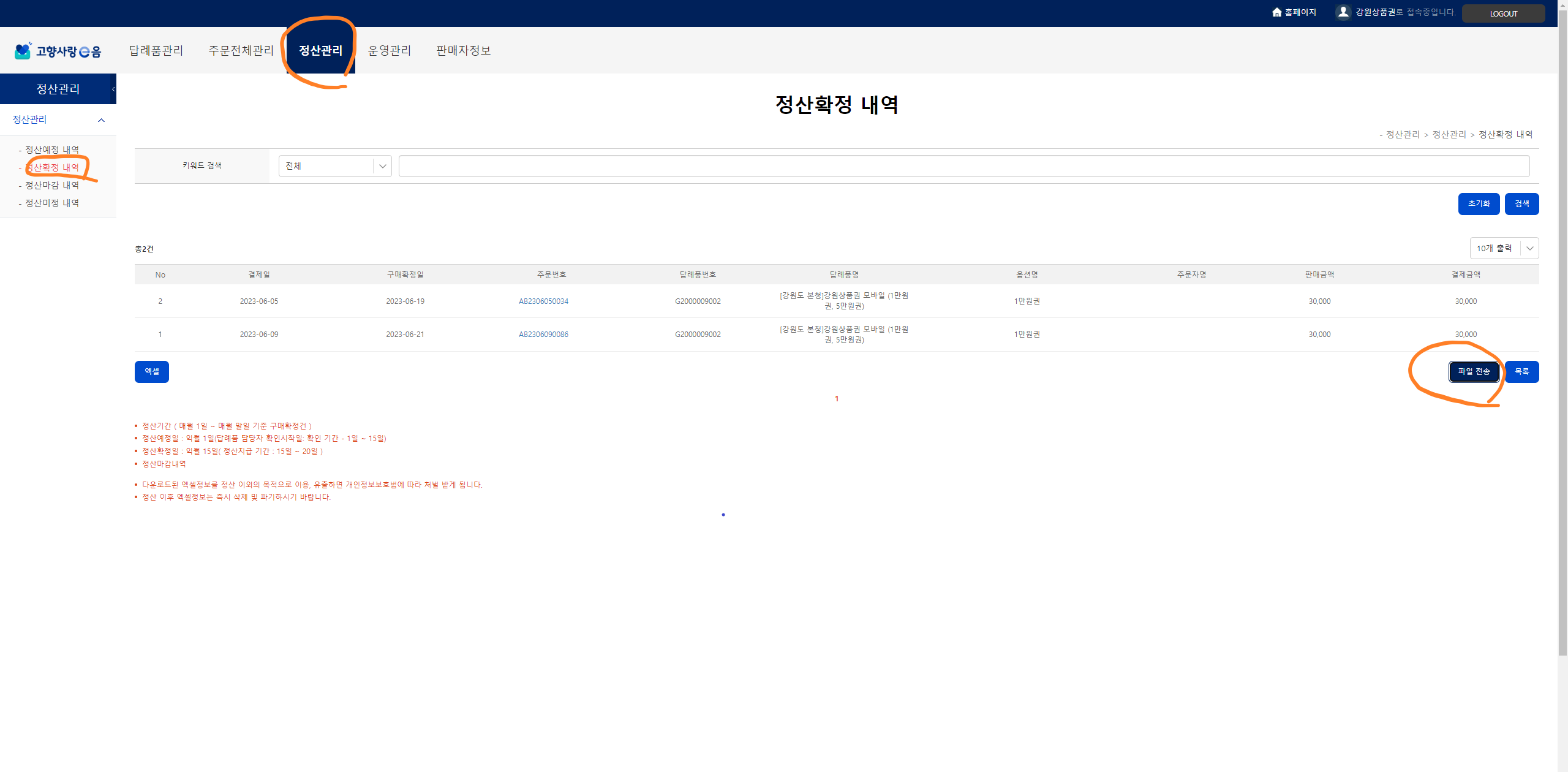Screen dimensions: 1568x772
Task: Collapse the sidebar with the arrow handle
Action: [x=113, y=89]
